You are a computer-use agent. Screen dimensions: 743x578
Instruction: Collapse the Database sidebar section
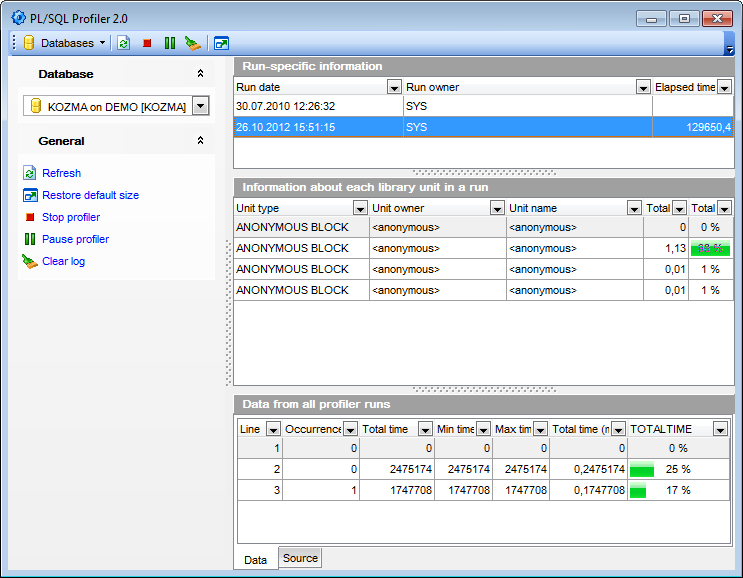[200, 74]
